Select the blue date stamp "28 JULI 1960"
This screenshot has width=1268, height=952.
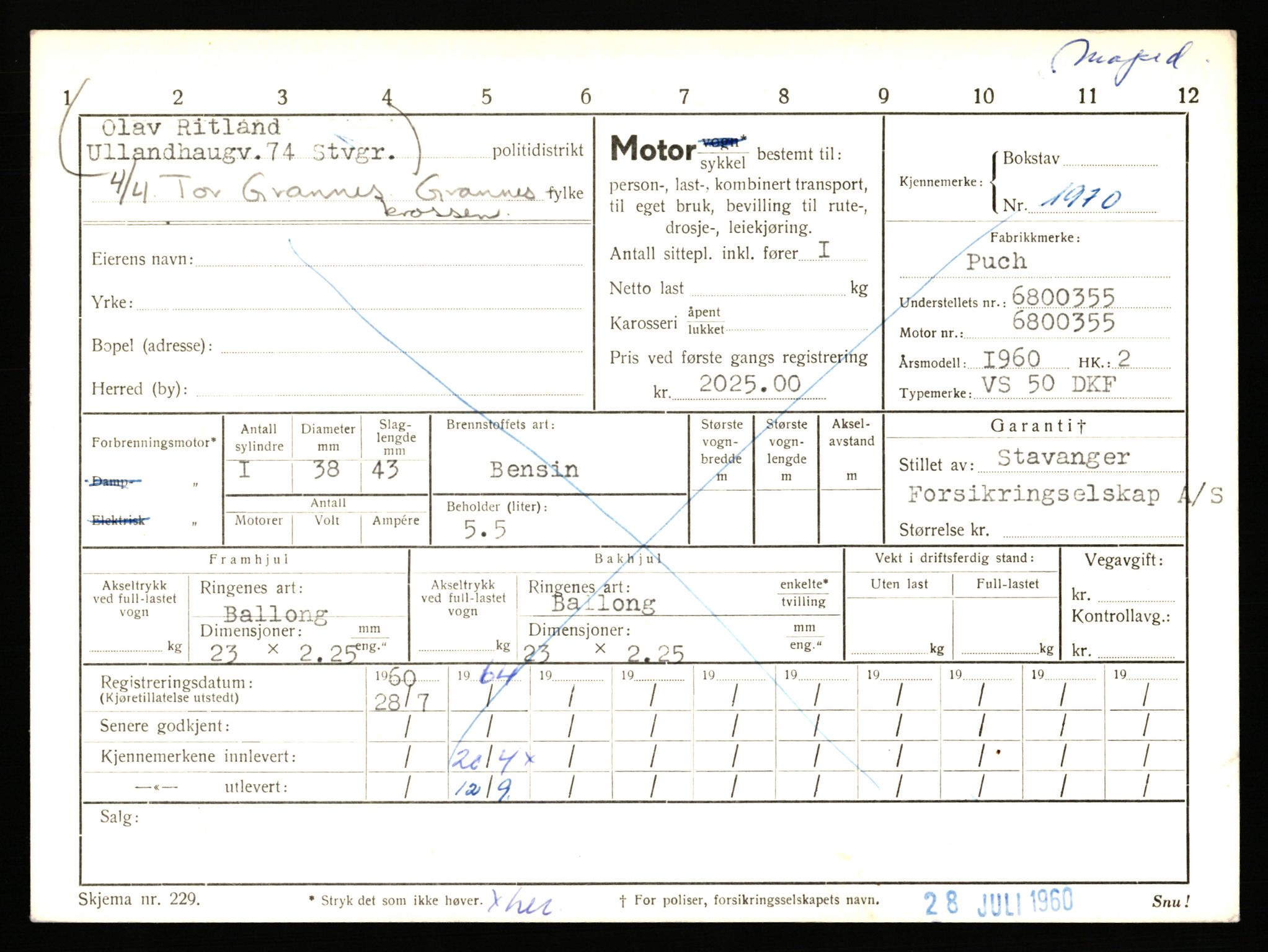click(998, 901)
